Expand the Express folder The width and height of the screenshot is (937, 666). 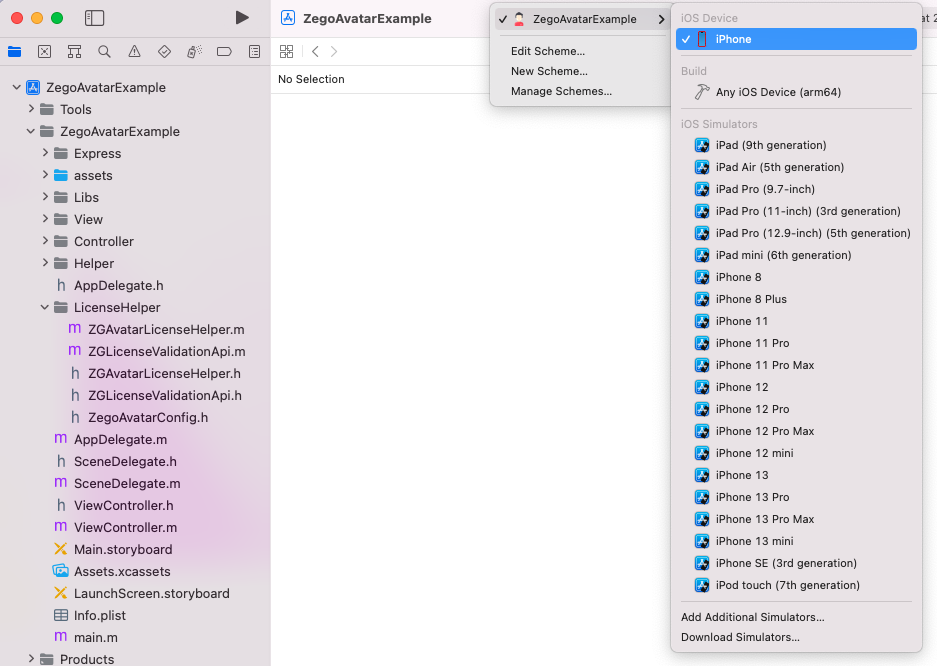point(45,153)
